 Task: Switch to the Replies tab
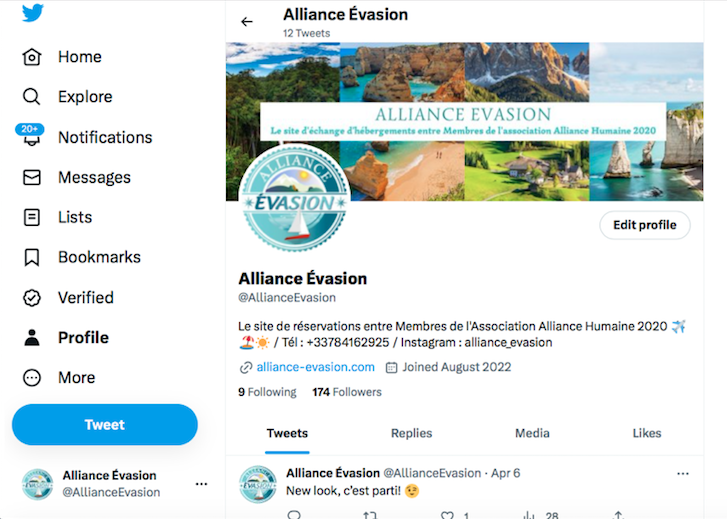coord(411,433)
